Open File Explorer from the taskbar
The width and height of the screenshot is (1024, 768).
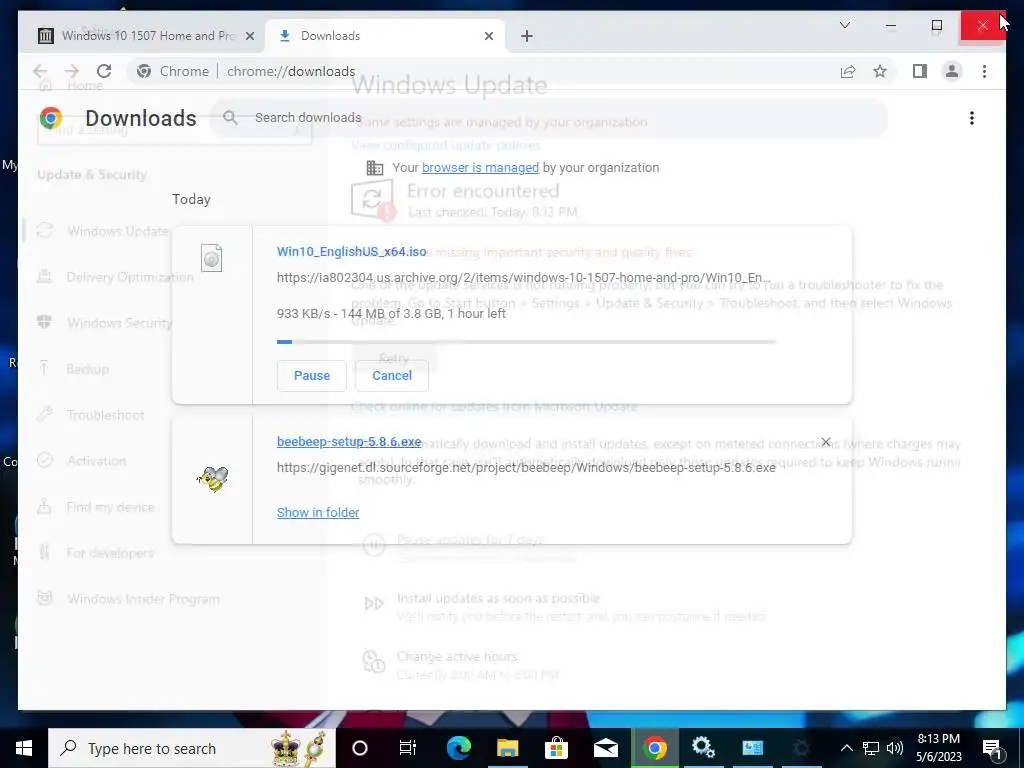click(507, 748)
